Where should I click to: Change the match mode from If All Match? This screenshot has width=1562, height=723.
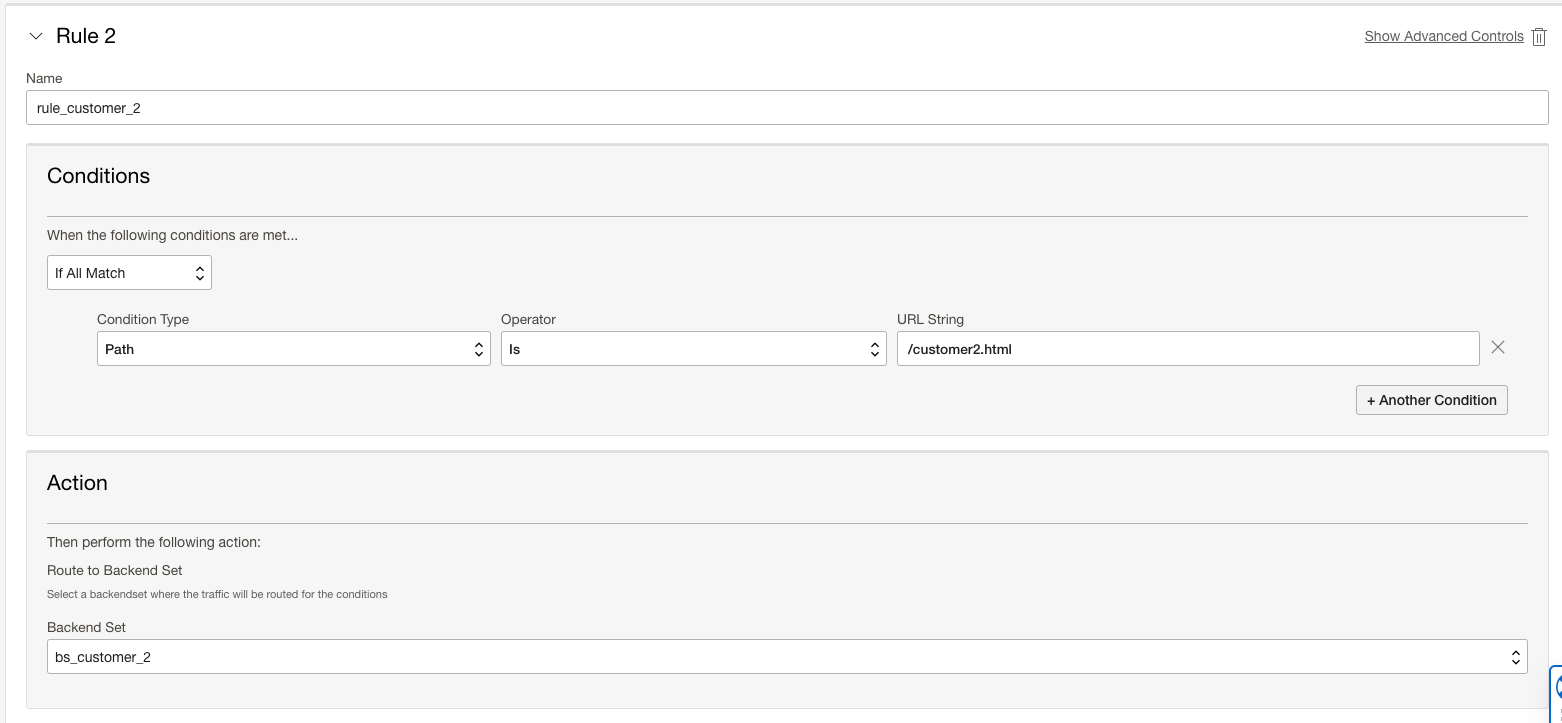tap(129, 272)
